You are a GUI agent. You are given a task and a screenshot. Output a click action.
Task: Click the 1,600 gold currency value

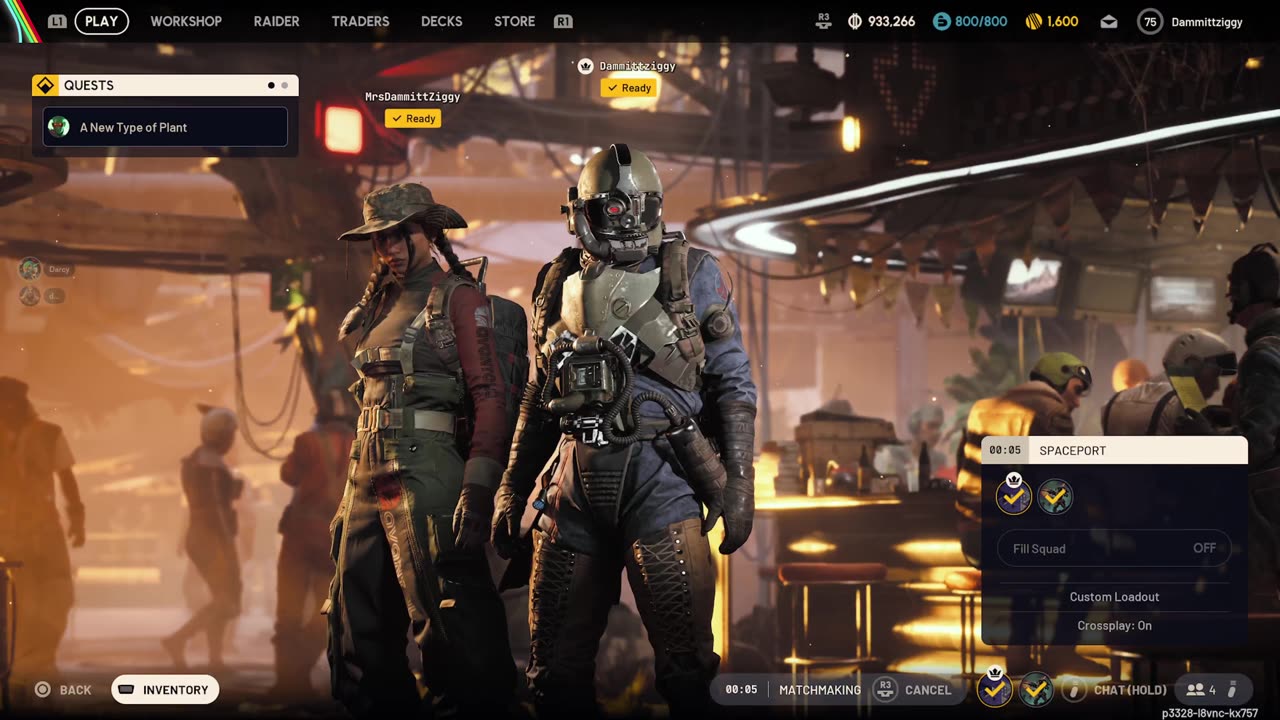tap(1062, 21)
